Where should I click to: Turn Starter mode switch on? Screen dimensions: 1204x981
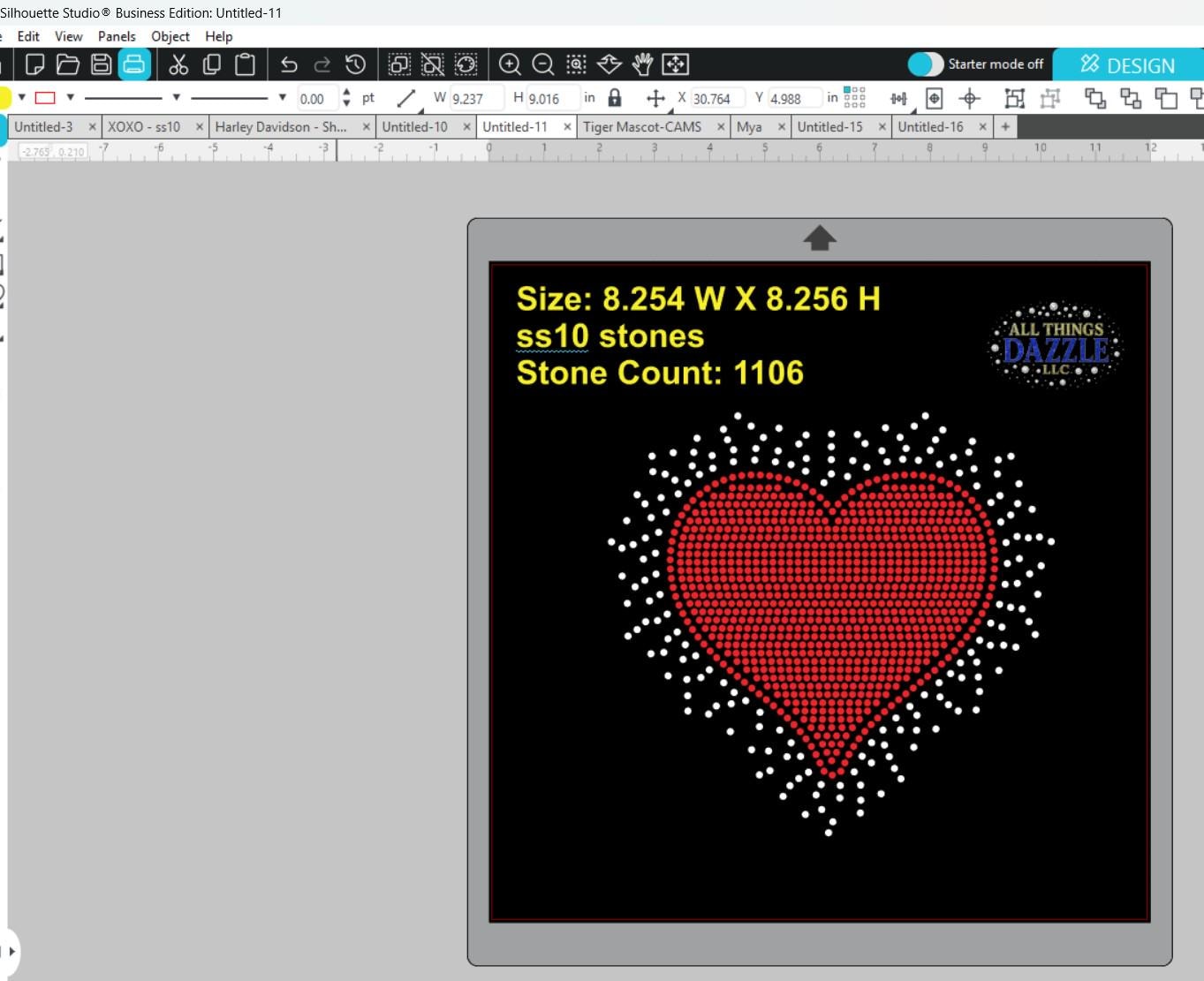pos(925,64)
